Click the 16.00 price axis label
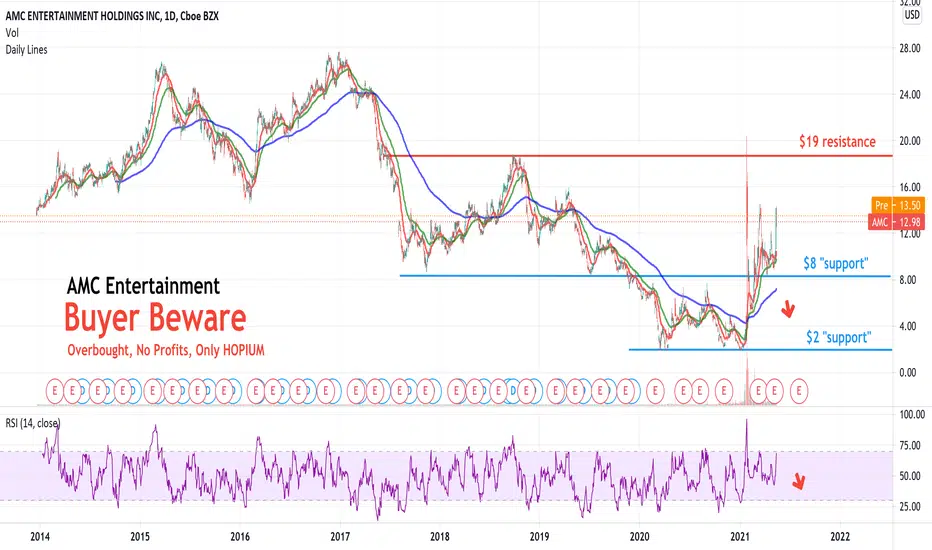Viewport: 932px width, 550px height. tap(909, 187)
